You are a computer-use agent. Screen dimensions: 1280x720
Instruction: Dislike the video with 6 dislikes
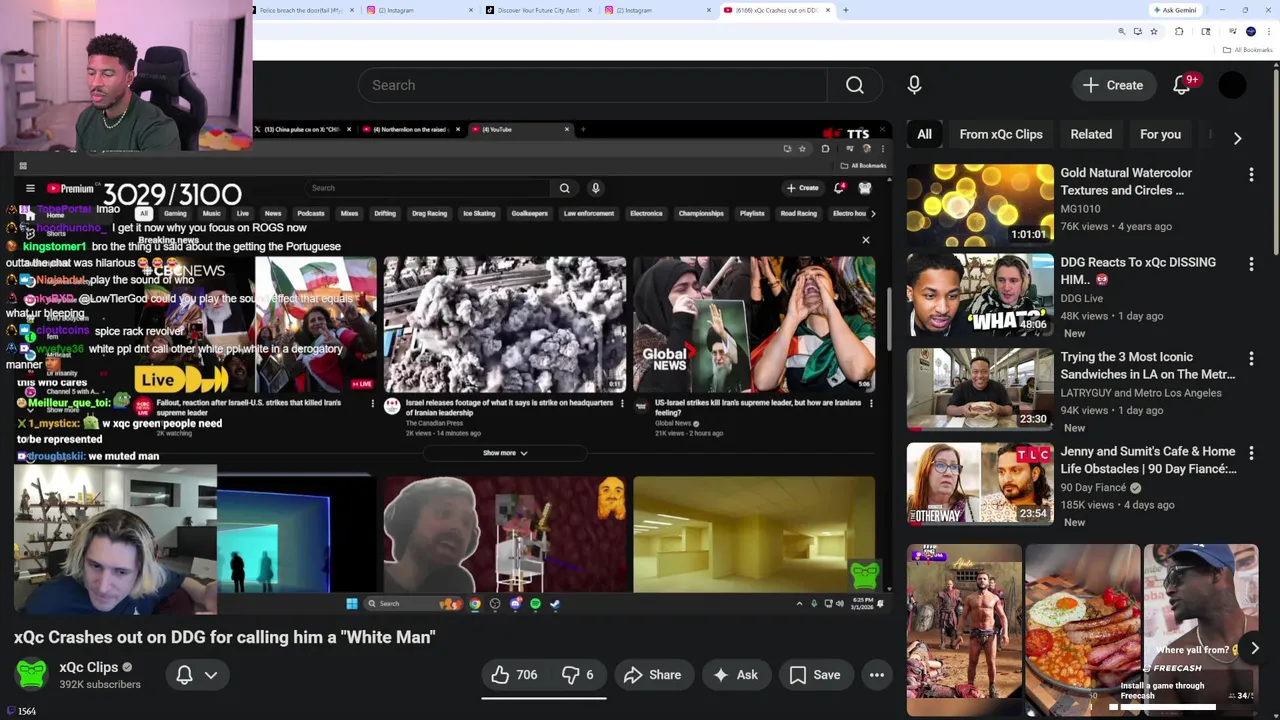click(578, 675)
